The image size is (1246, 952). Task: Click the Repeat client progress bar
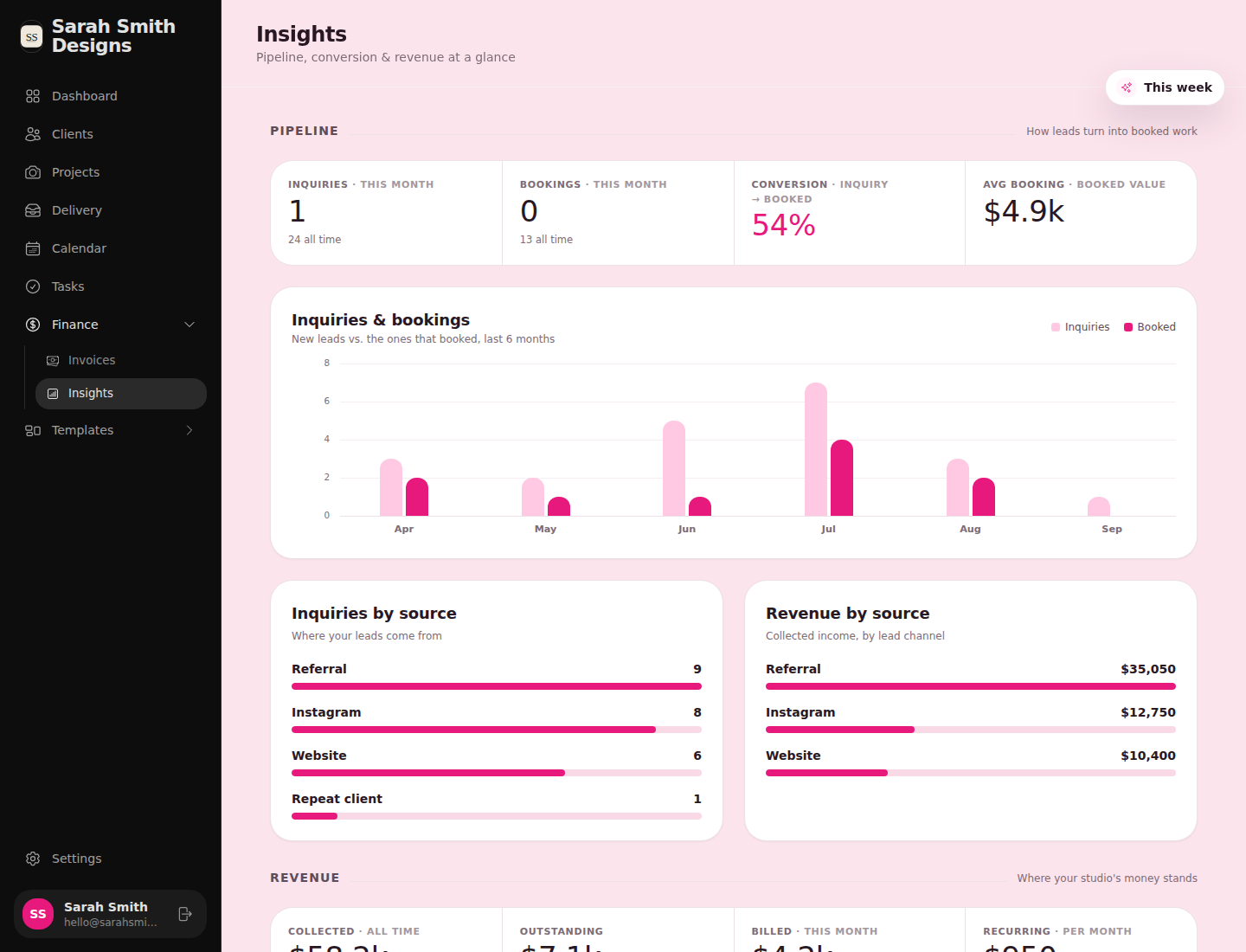click(x=497, y=816)
